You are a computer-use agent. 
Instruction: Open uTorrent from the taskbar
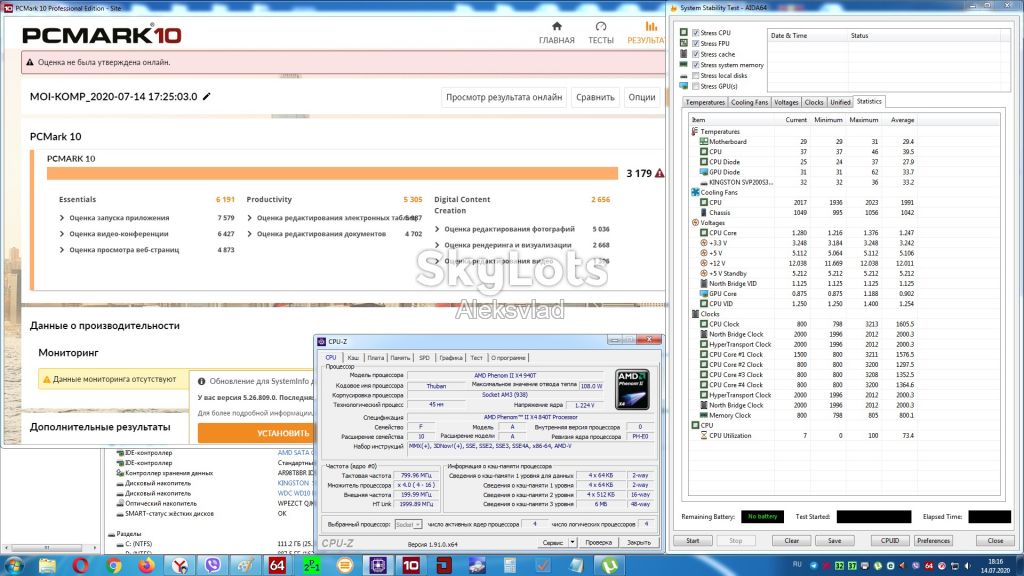(609, 565)
